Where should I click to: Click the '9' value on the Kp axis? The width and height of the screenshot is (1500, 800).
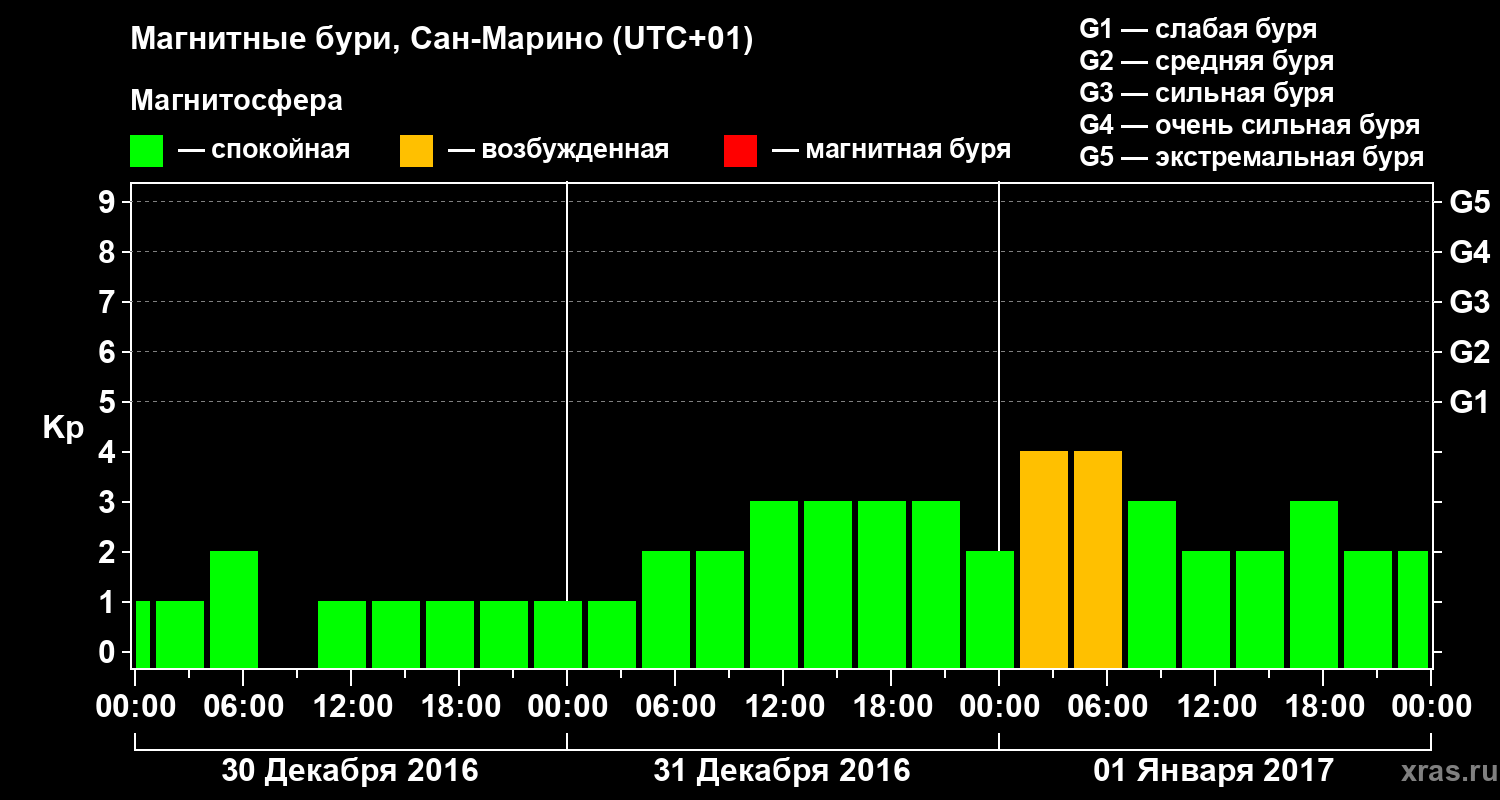[x=109, y=202]
